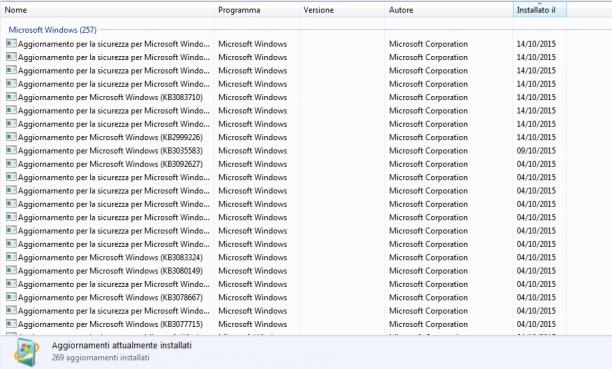Click the 04/10/2015 date in KB3092627 row
612x369 pixels.
tap(536, 164)
